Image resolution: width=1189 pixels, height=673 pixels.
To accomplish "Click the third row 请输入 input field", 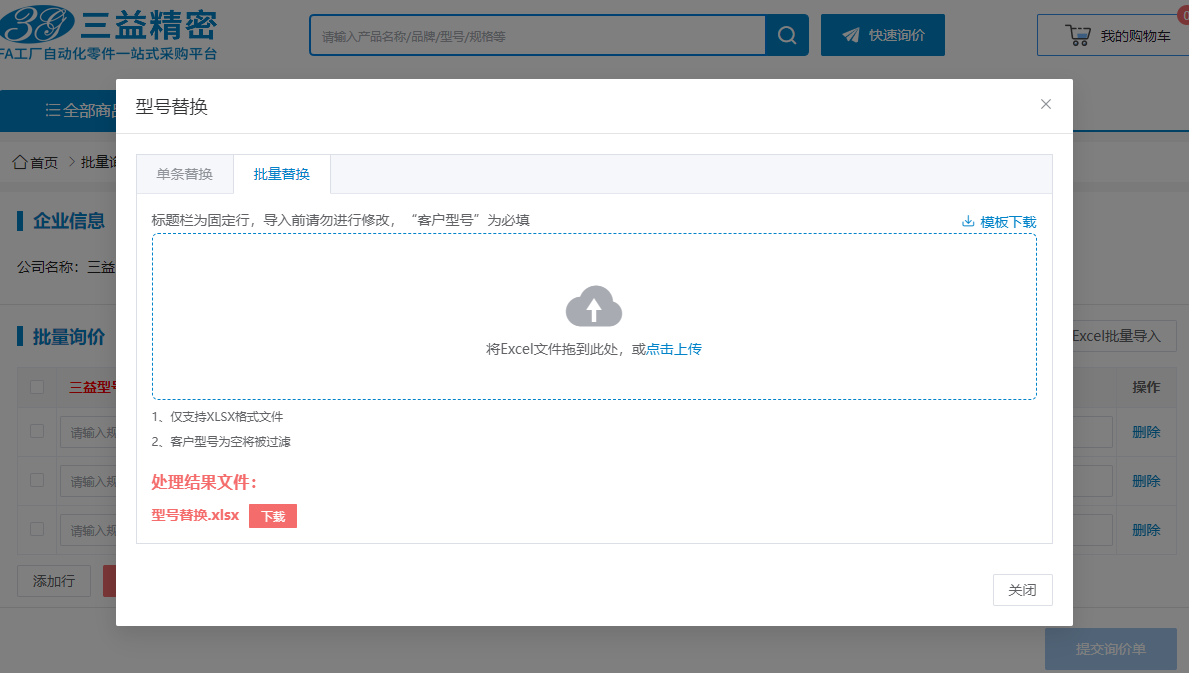I will (x=88, y=531).
